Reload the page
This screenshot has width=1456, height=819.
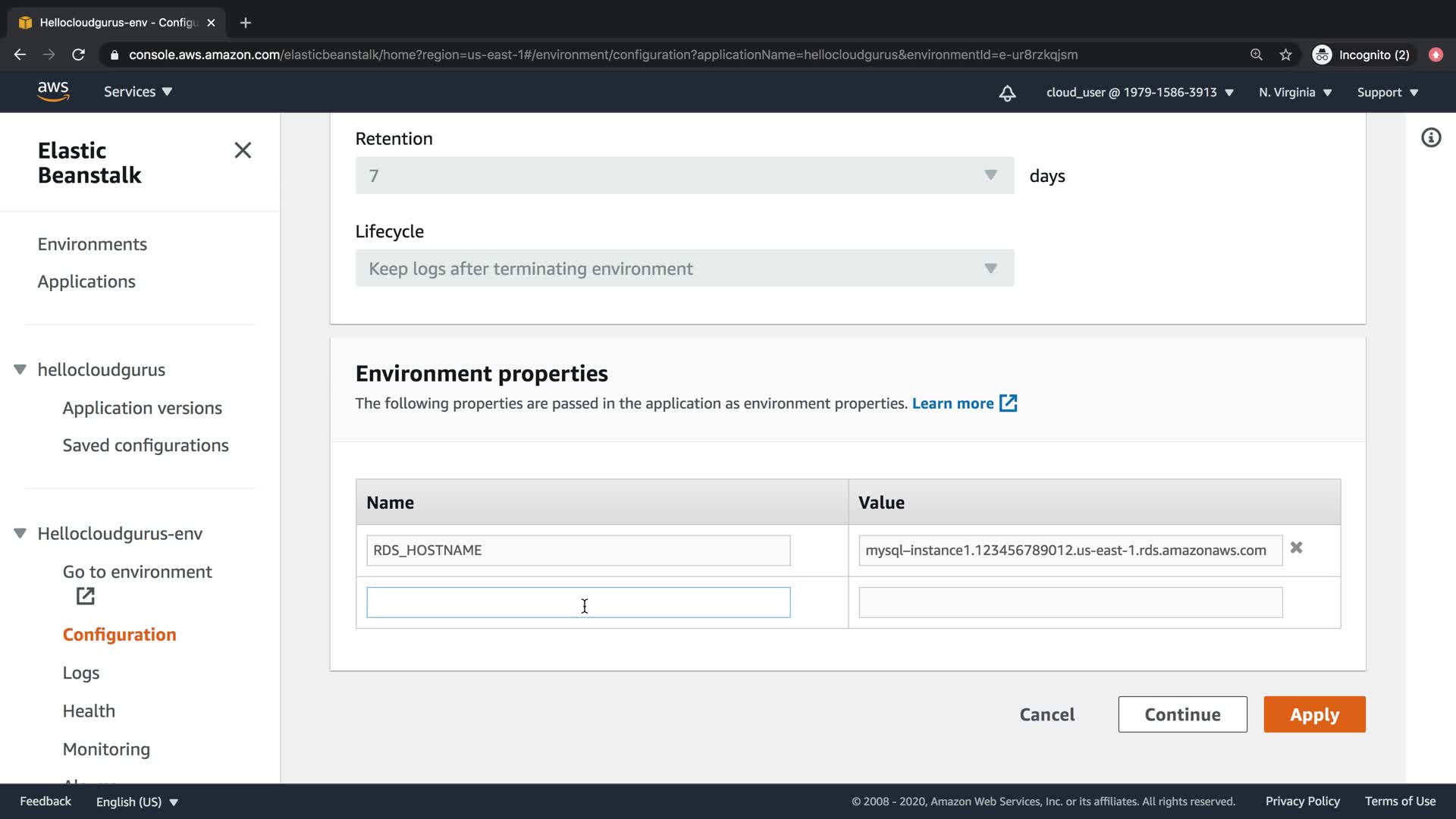78,55
